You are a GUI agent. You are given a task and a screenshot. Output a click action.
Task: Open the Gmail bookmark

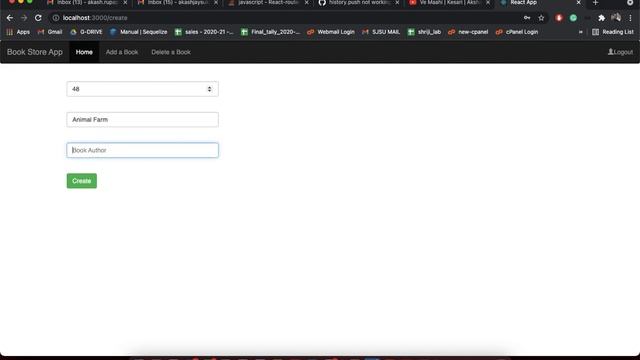50,32
